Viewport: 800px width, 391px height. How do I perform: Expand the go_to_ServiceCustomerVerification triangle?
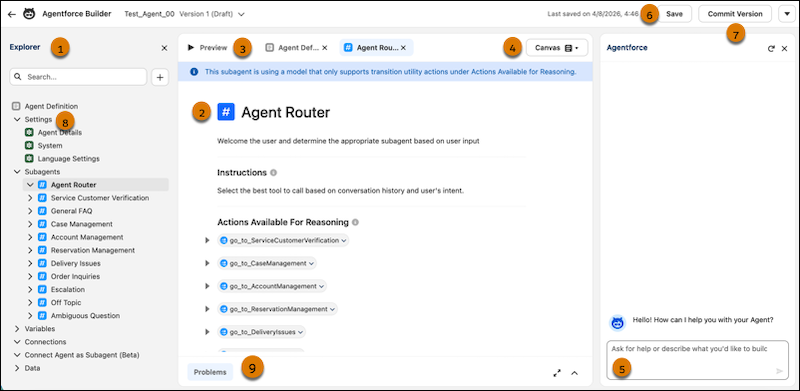pos(207,240)
